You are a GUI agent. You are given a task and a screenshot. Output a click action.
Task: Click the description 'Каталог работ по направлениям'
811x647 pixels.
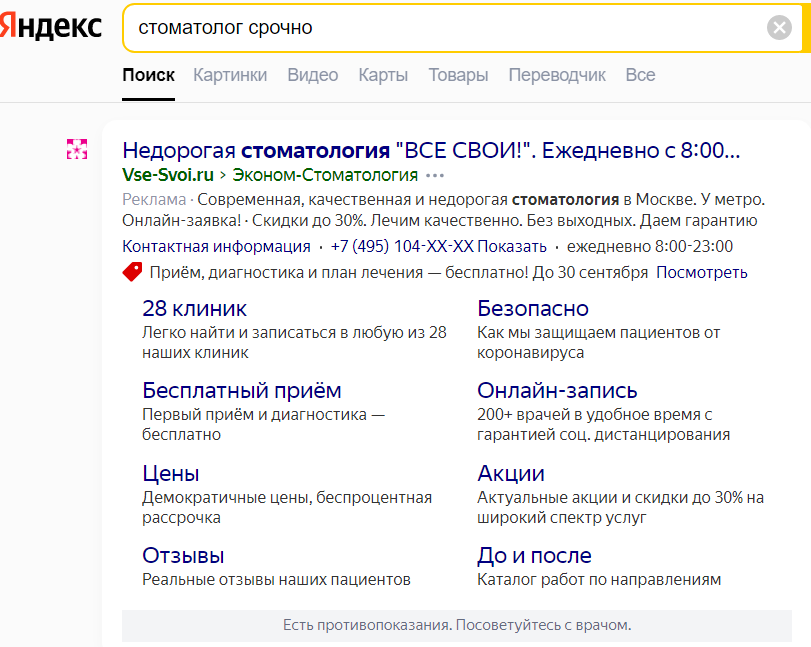point(599,580)
